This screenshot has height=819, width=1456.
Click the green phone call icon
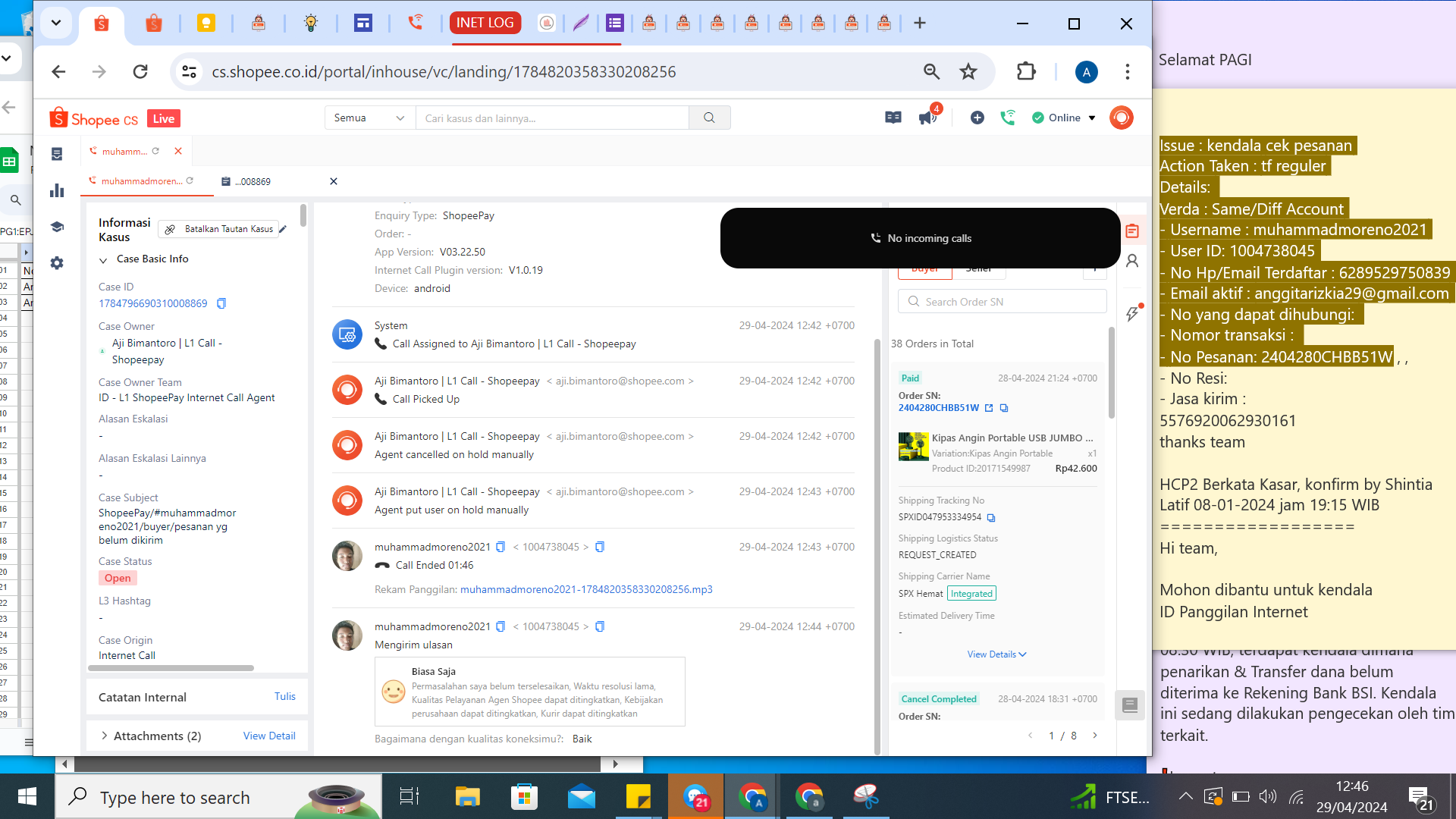[1007, 118]
